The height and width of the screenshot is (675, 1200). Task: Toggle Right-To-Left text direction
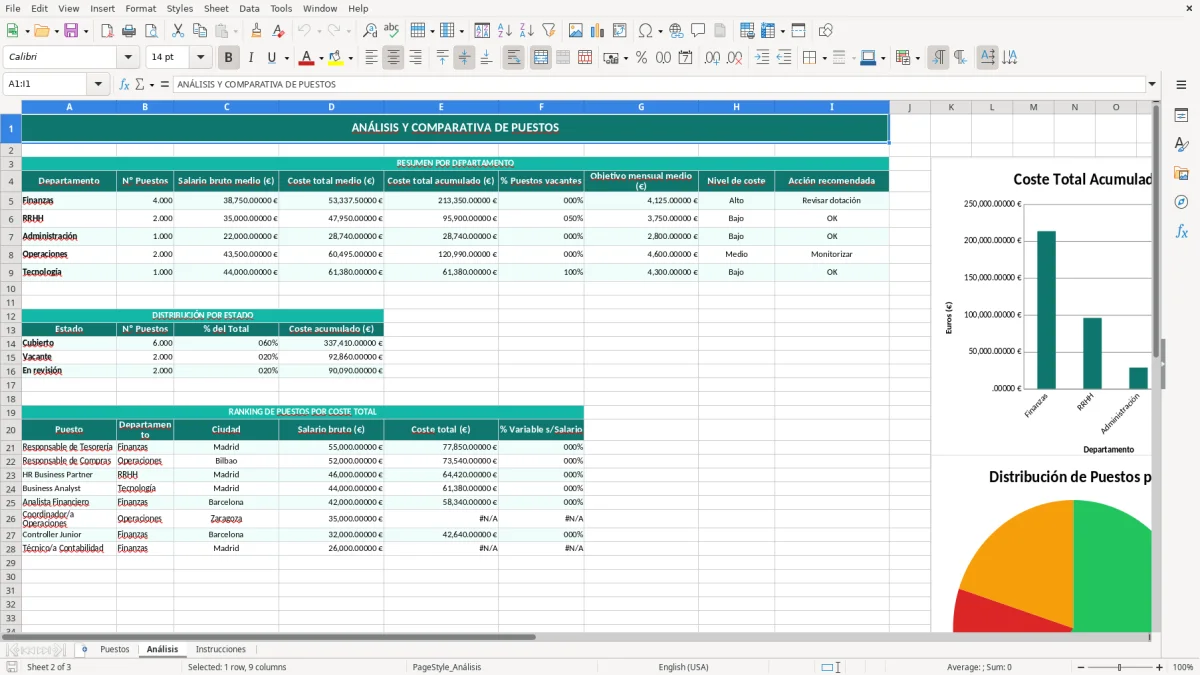point(960,58)
